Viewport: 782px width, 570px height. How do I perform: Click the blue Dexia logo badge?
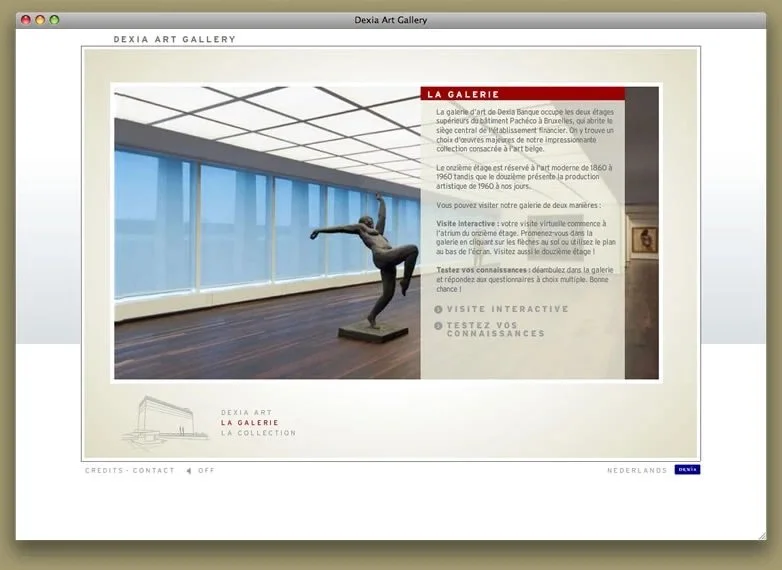687,469
